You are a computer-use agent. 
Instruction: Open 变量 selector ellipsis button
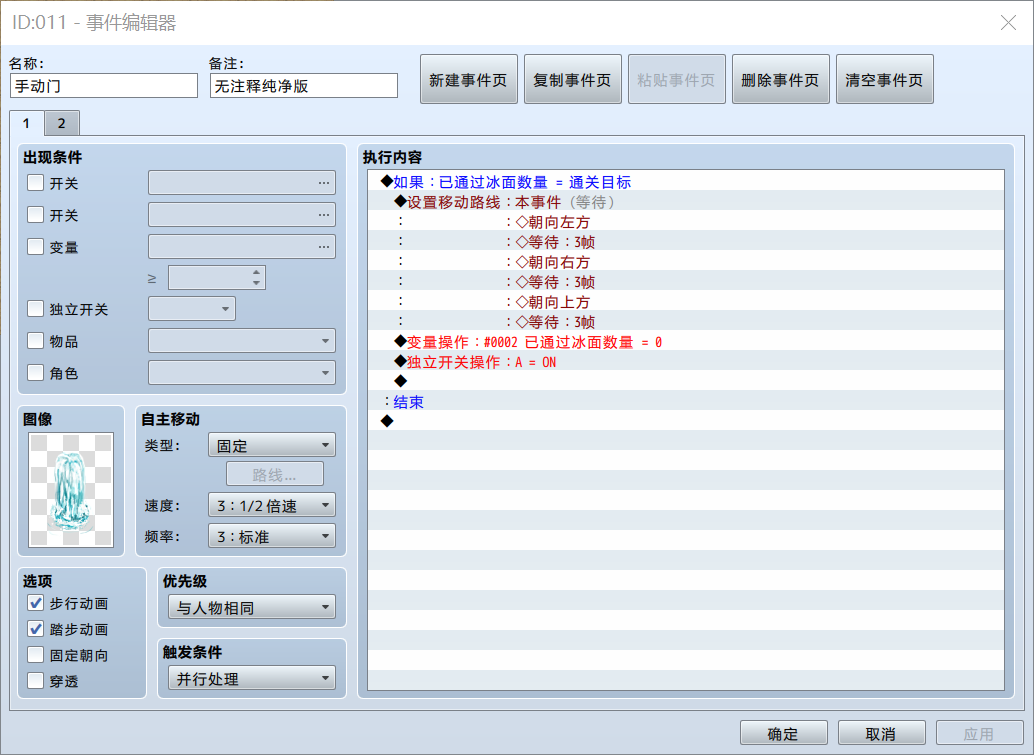click(x=324, y=247)
